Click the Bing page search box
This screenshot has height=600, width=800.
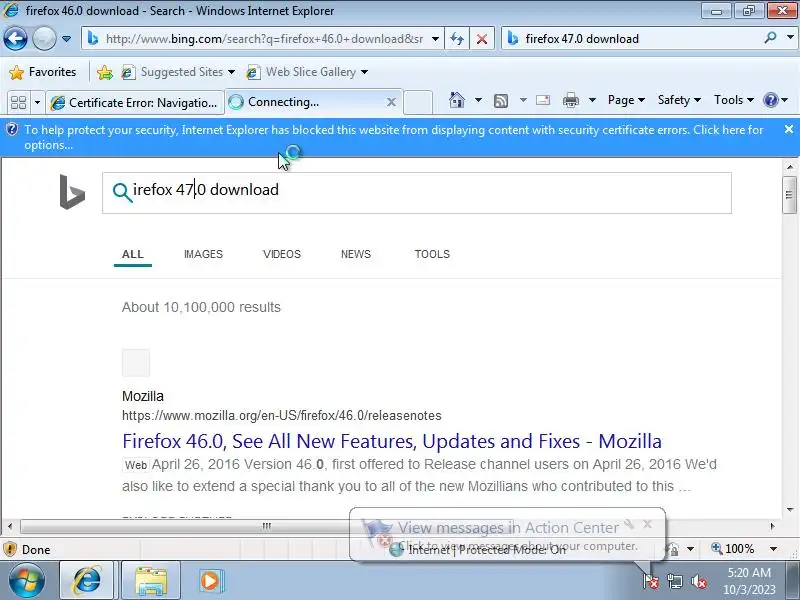(x=416, y=193)
